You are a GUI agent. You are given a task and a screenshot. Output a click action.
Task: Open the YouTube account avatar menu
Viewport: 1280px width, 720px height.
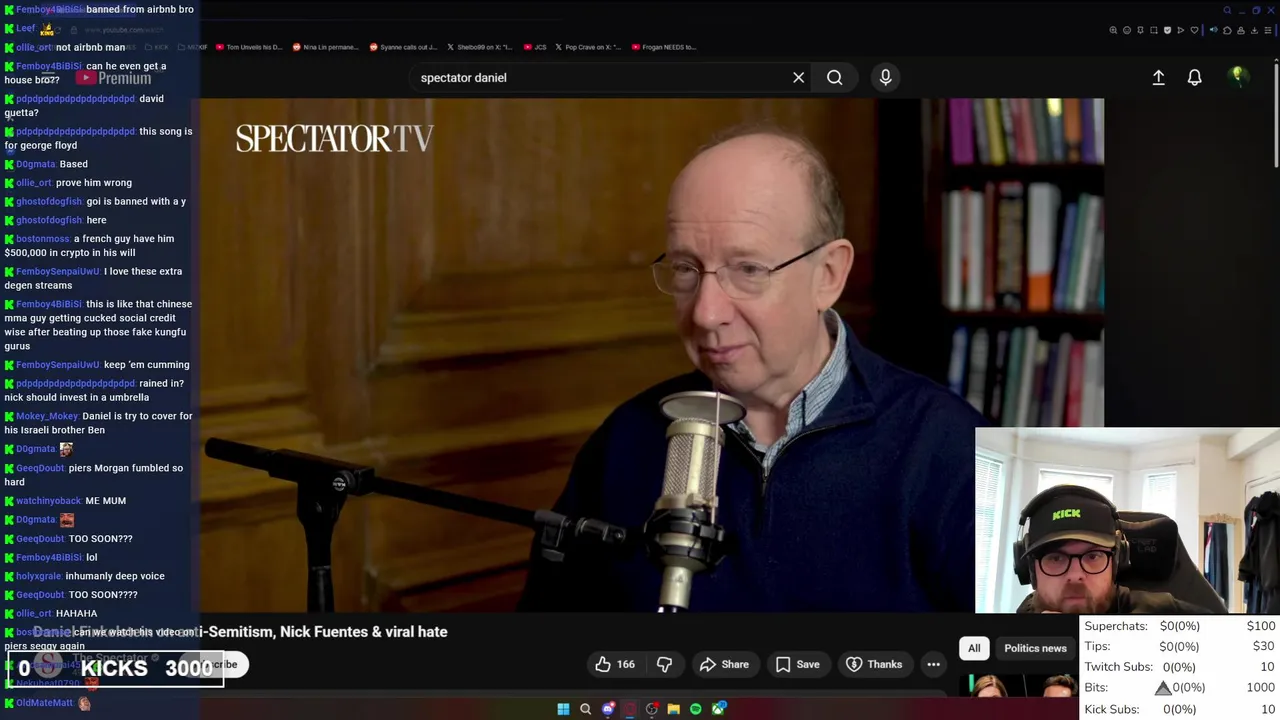(1238, 76)
